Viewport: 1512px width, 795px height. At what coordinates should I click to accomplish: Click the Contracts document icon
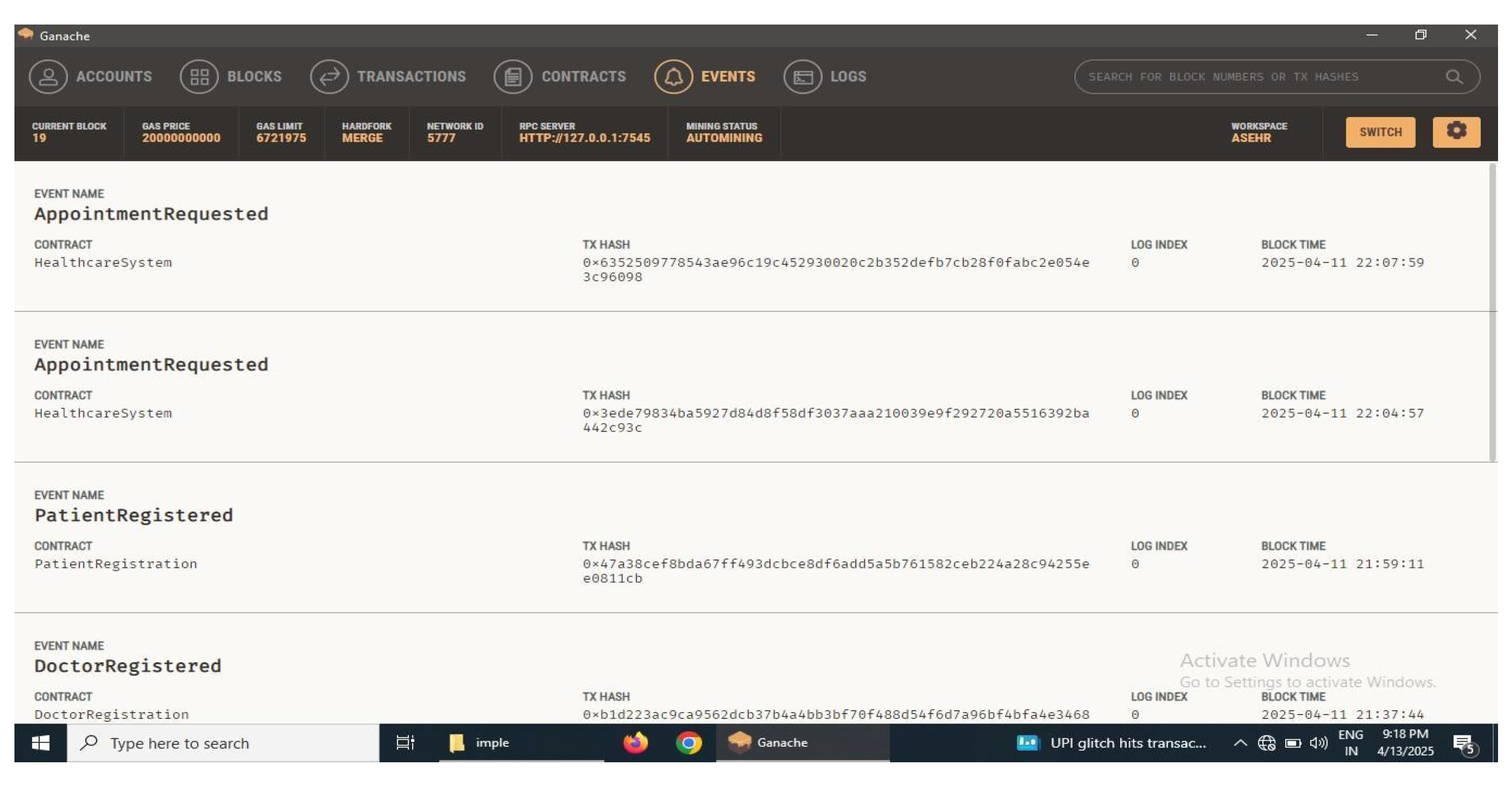513,77
